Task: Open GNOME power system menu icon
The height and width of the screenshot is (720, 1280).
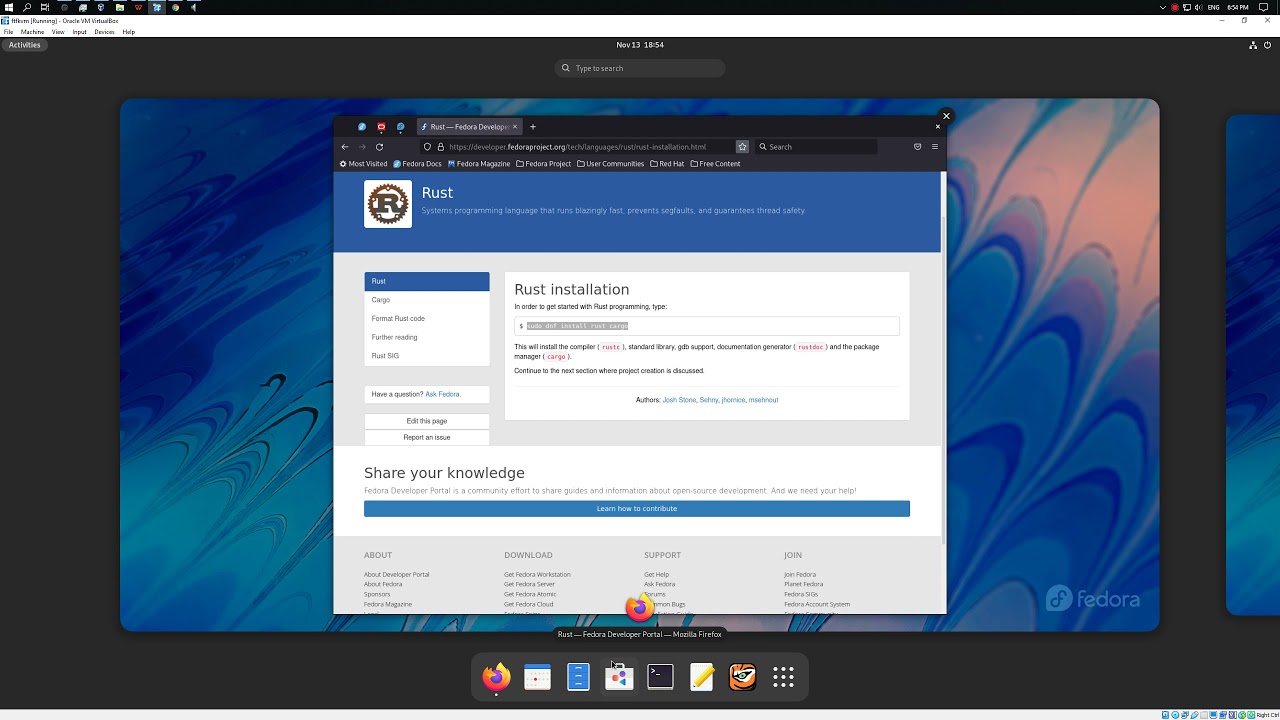Action: tap(1267, 45)
